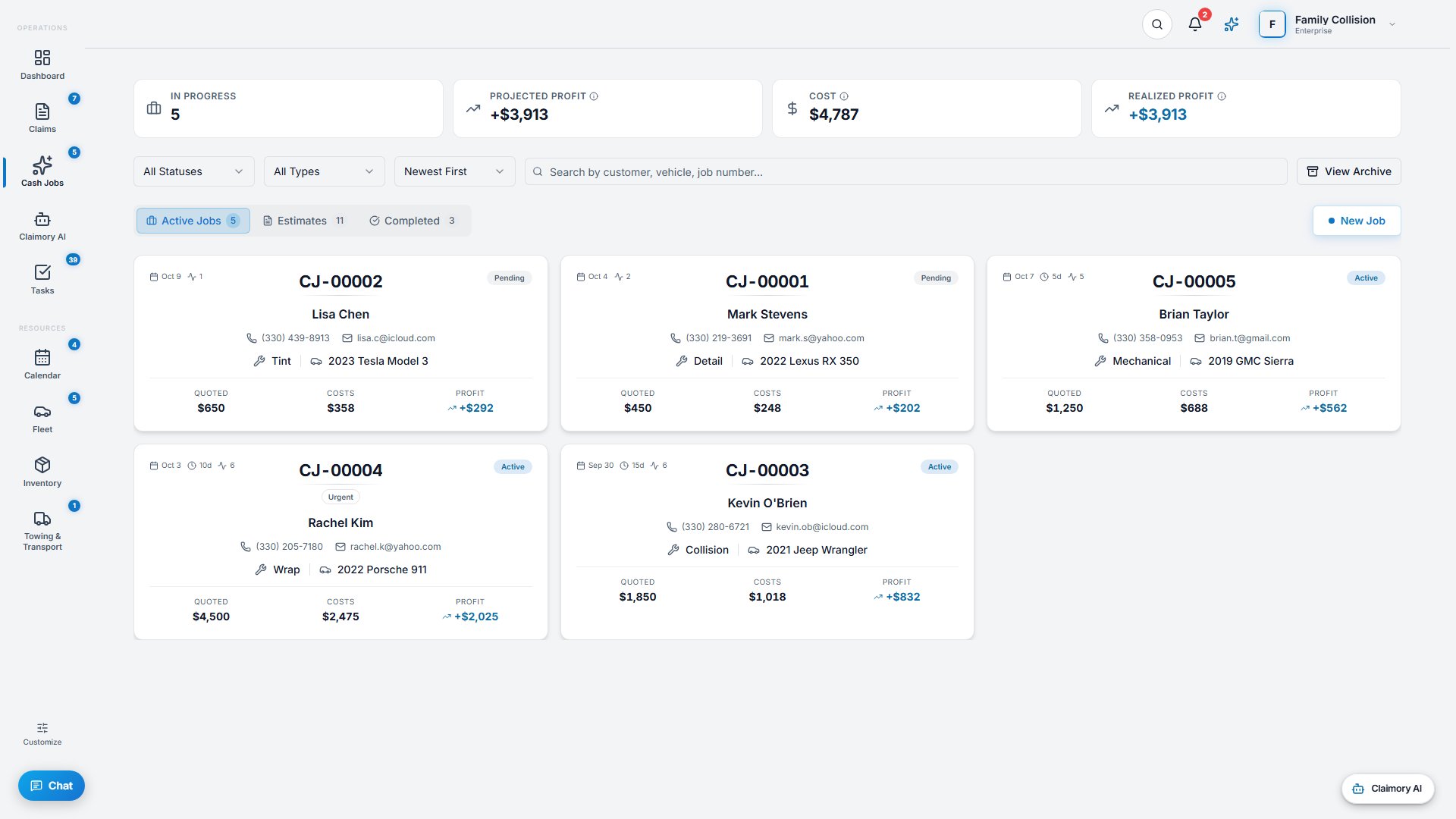The image size is (1456, 819).
Task: Open the header search icon
Action: click(1157, 24)
